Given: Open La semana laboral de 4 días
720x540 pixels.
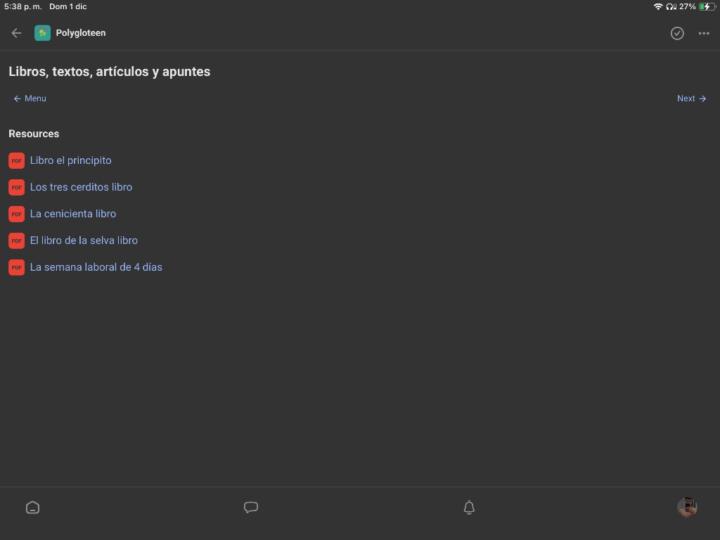Looking at the screenshot, I should [96, 267].
